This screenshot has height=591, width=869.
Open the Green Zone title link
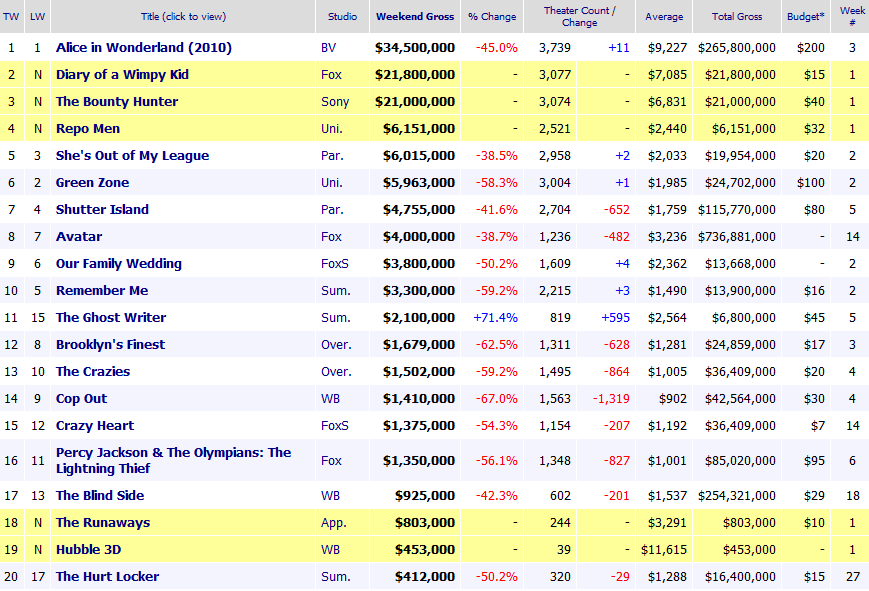pos(92,182)
